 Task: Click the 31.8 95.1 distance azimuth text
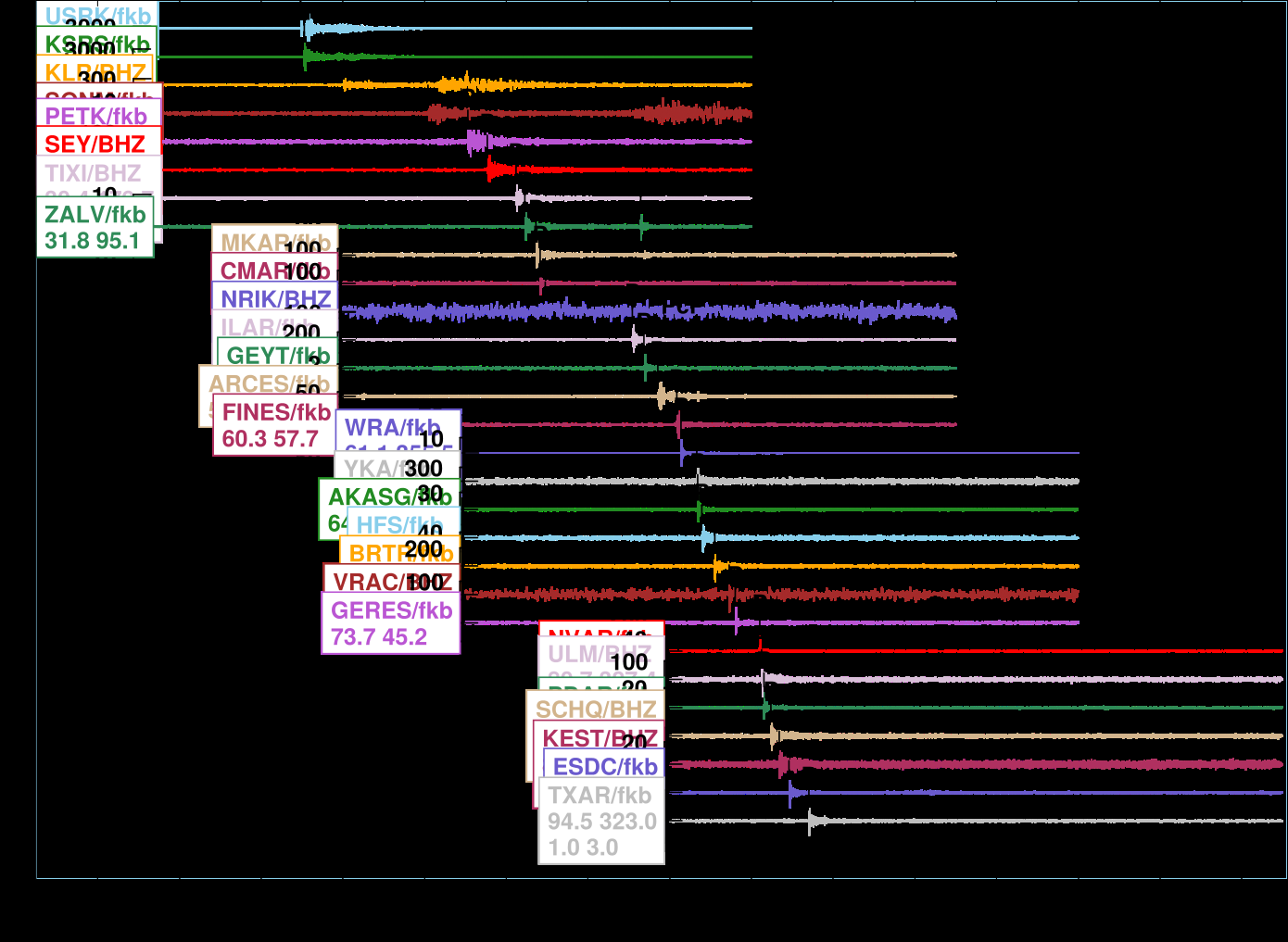[92, 241]
